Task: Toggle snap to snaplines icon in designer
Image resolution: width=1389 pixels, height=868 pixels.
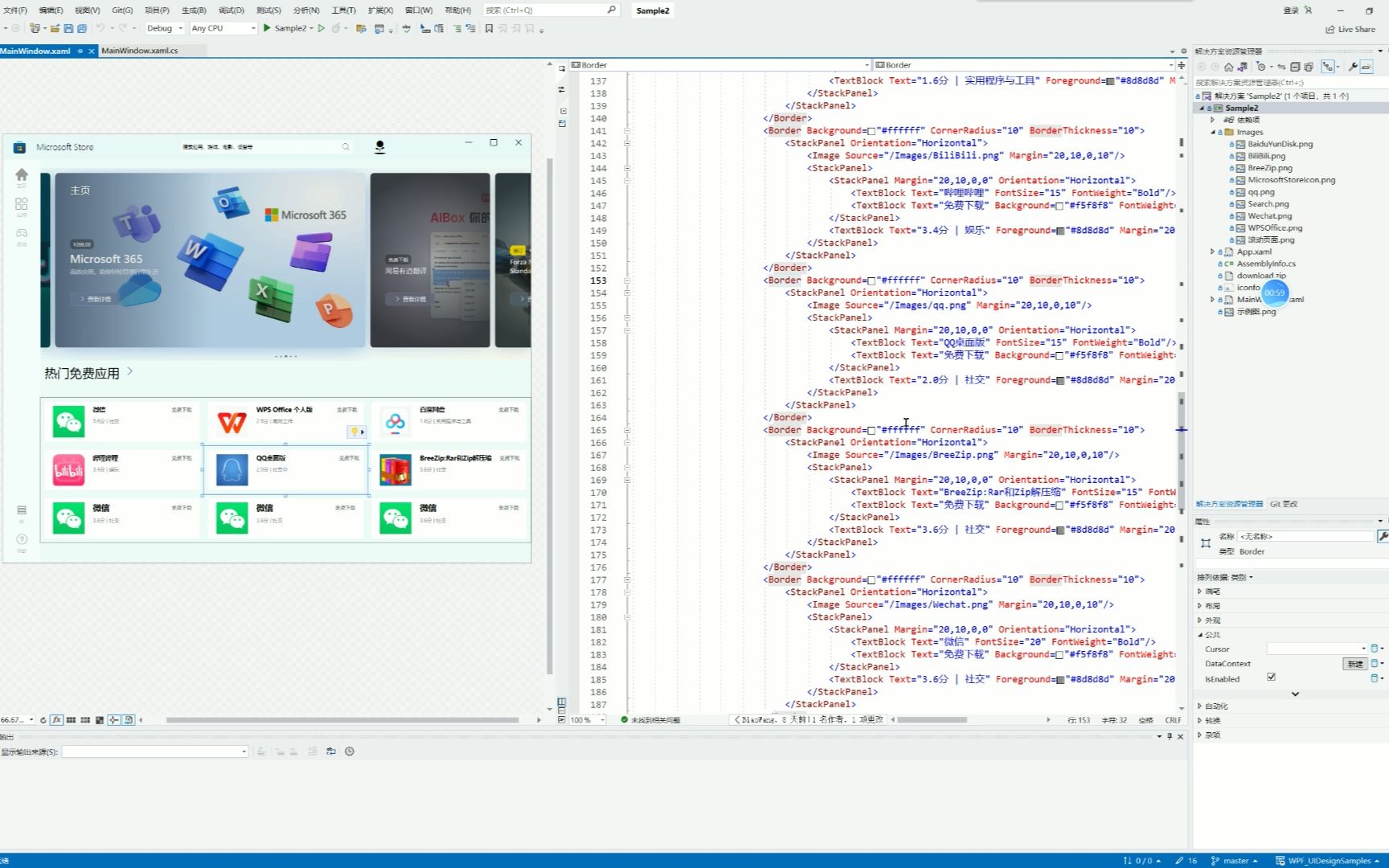Action: coord(114,720)
